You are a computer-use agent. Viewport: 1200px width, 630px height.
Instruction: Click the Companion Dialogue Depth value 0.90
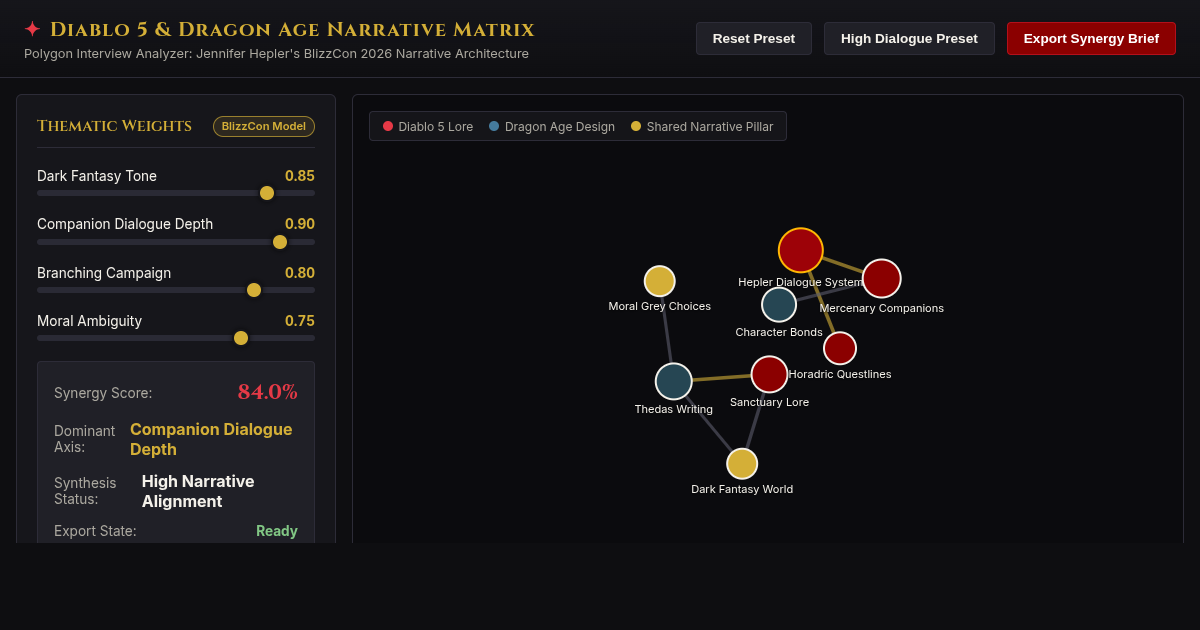point(300,224)
